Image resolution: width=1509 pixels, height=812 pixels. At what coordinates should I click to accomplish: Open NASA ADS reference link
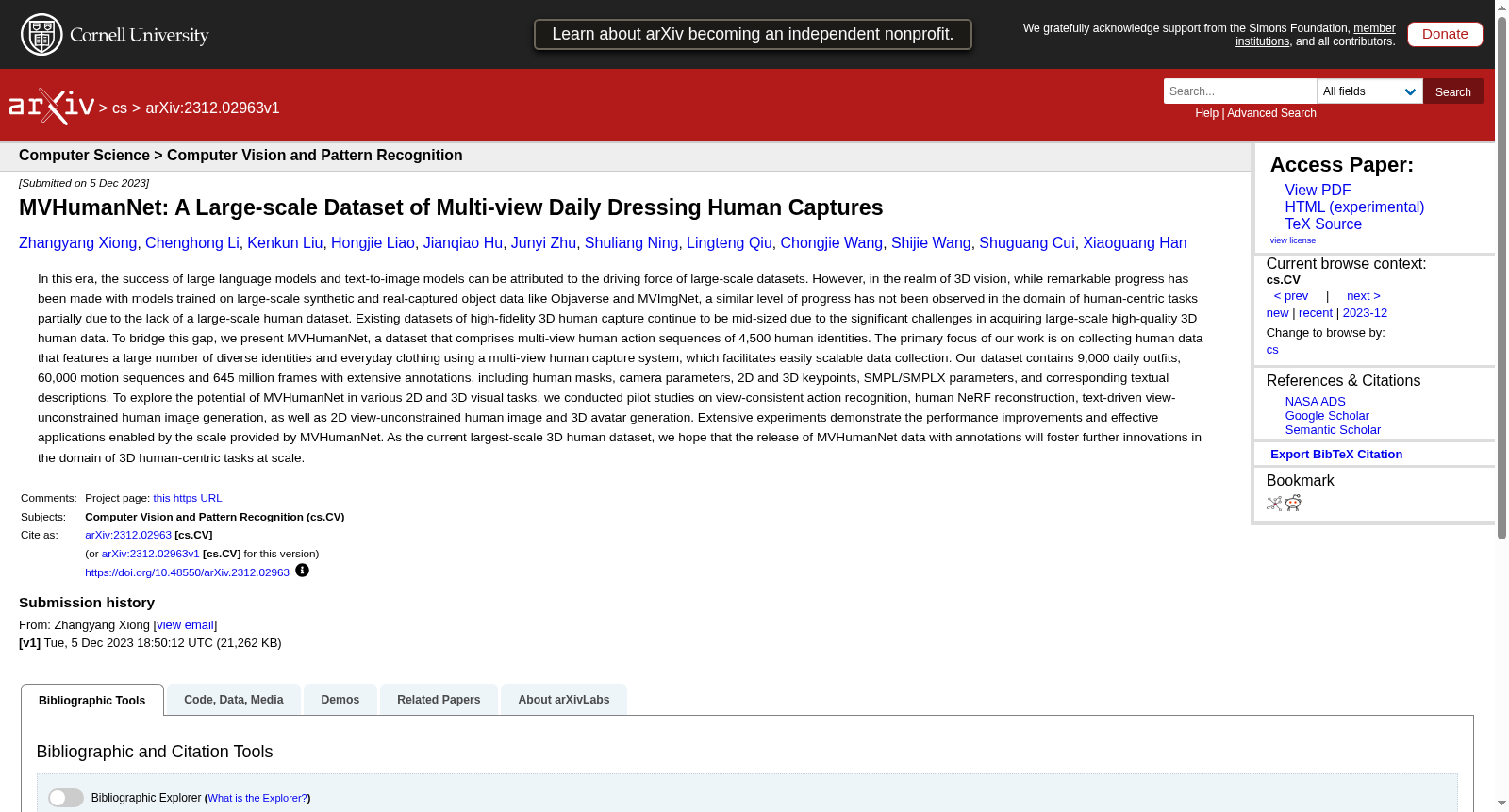1315,402
